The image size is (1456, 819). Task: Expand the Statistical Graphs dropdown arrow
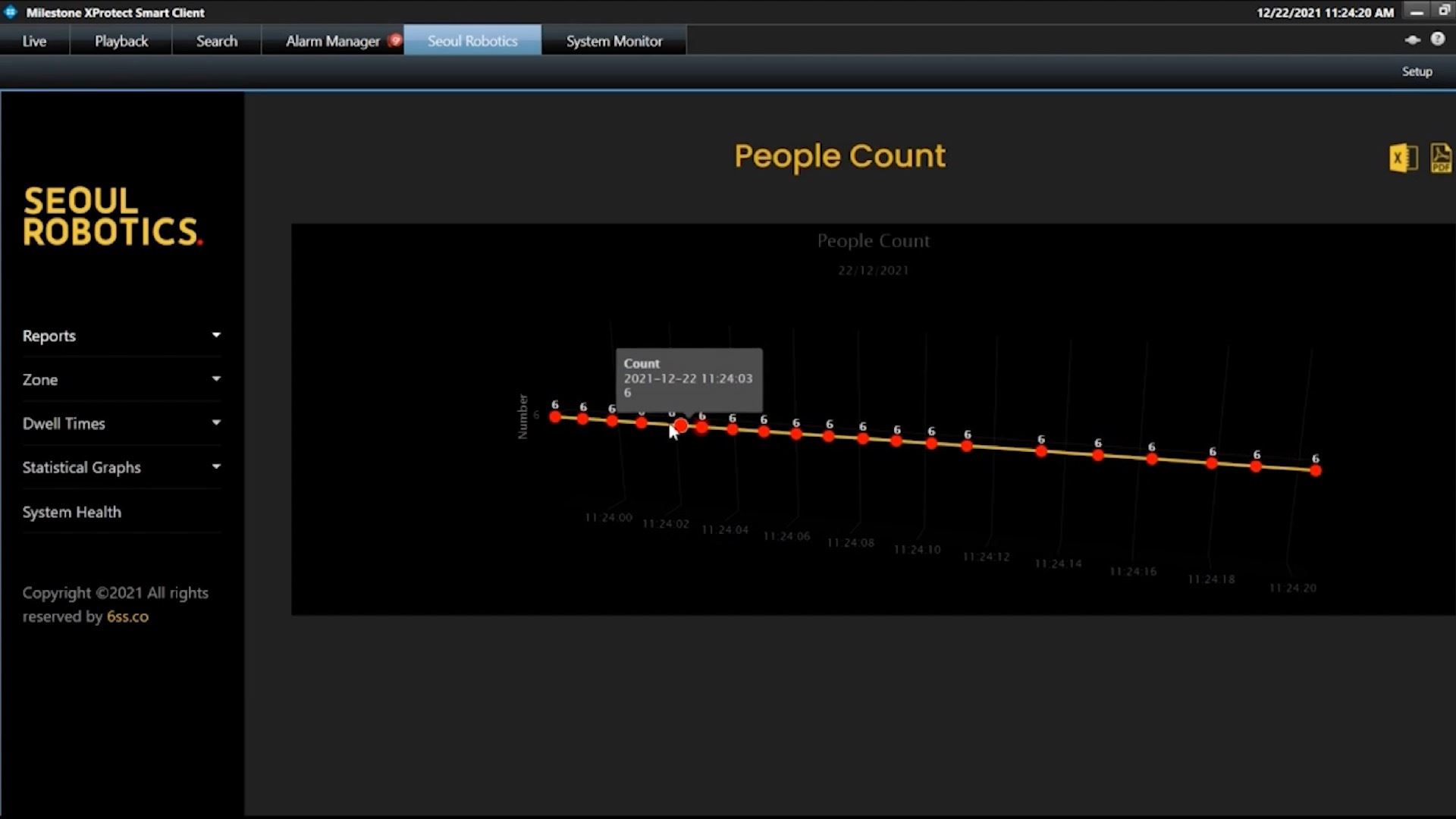[x=216, y=466]
